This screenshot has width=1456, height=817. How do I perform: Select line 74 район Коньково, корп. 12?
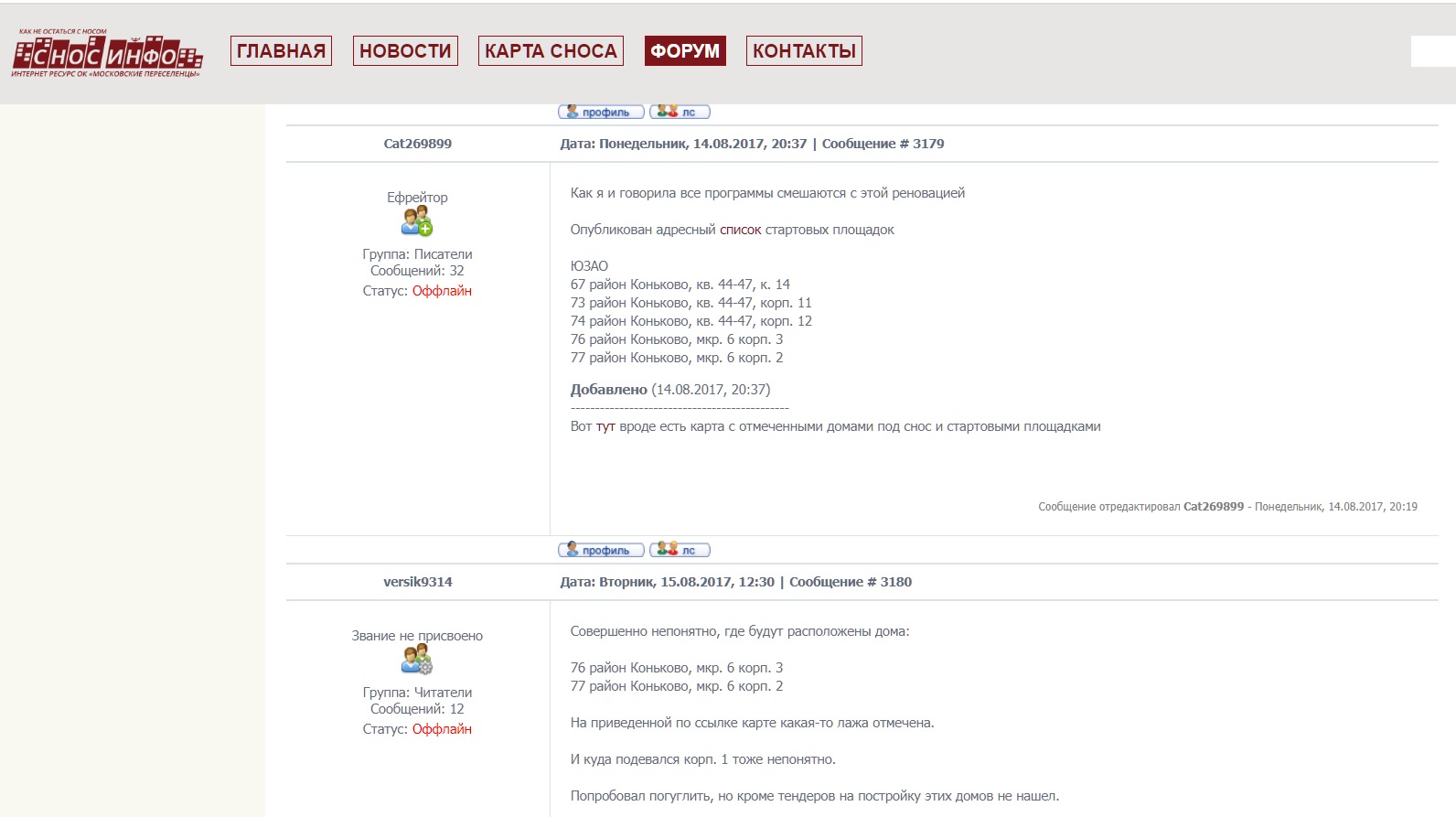[x=691, y=321]
